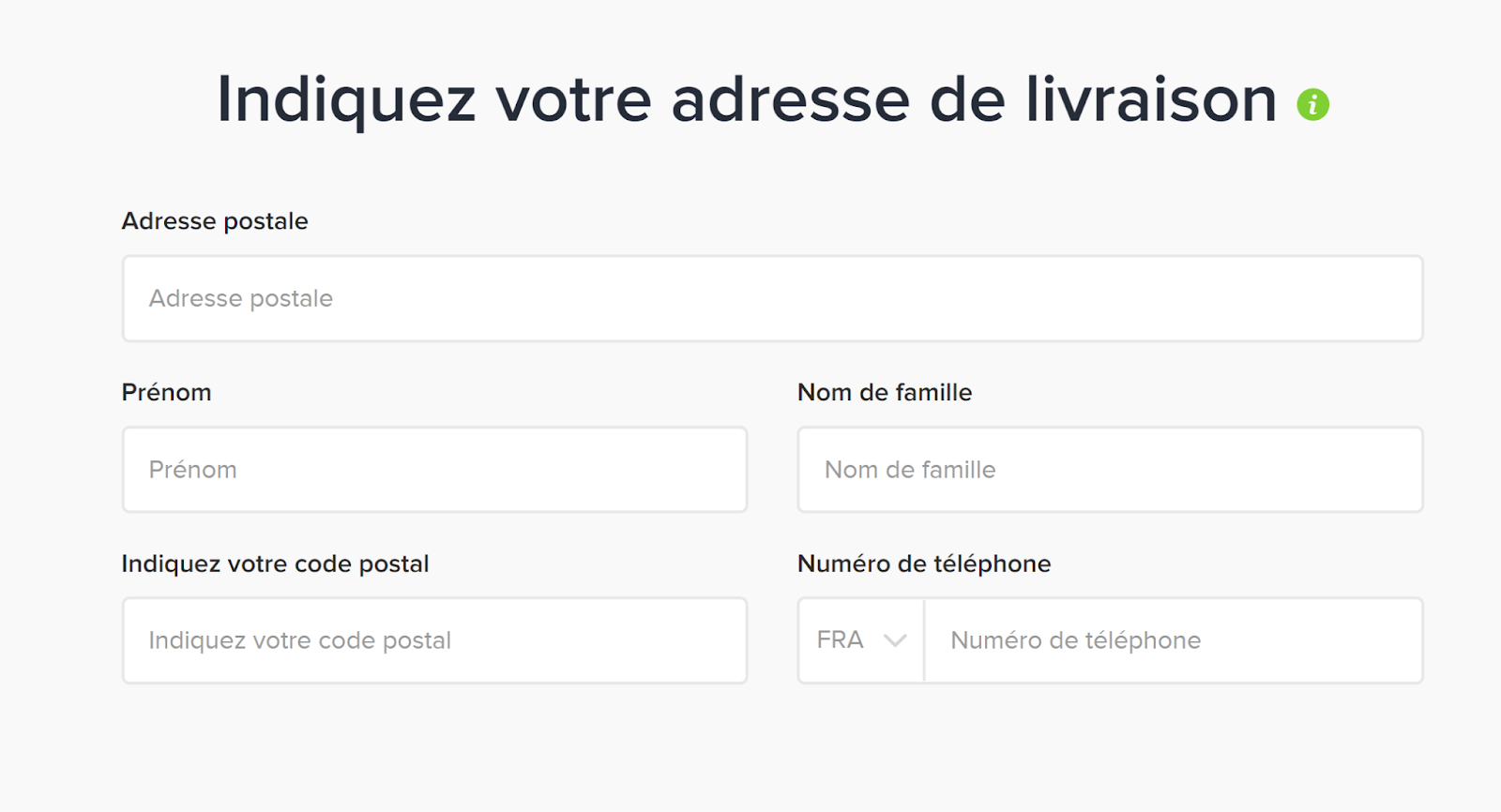
Task: Click the "Prénom" label above the field
Action: tap(166, 392)
